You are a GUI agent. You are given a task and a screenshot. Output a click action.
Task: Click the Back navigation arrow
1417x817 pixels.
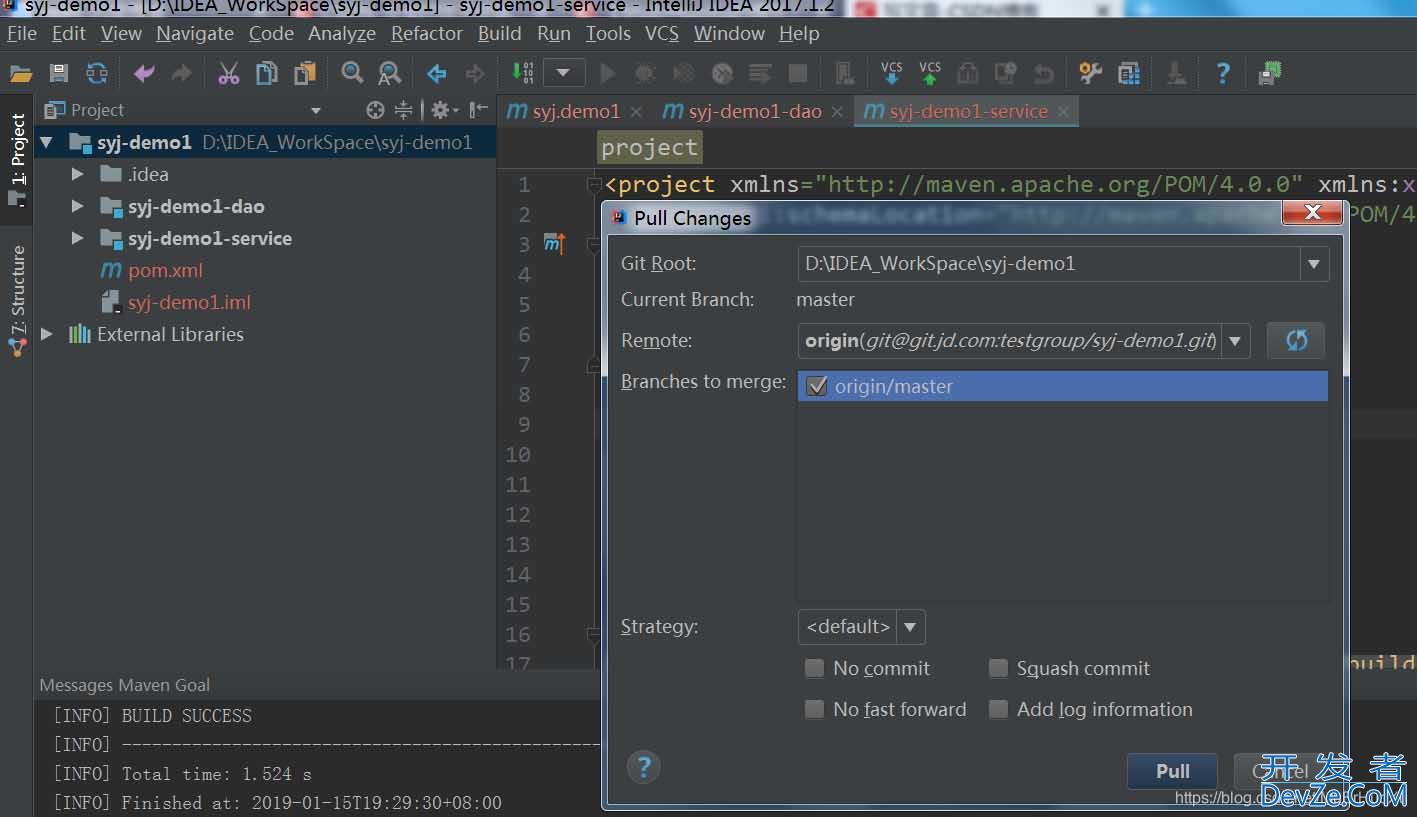(x=436, y=73)
